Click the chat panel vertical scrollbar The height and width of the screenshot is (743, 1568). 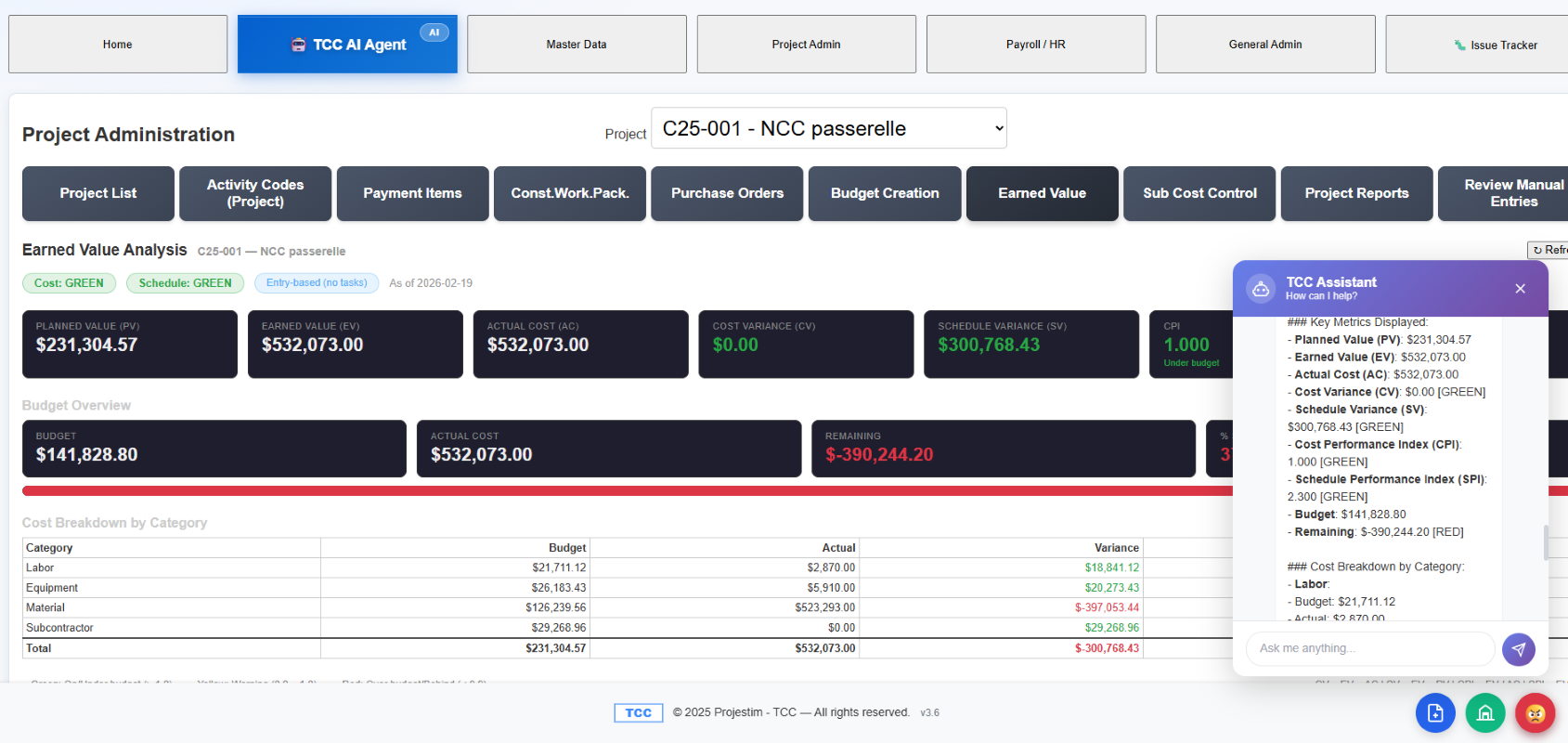coord(1546,542)
